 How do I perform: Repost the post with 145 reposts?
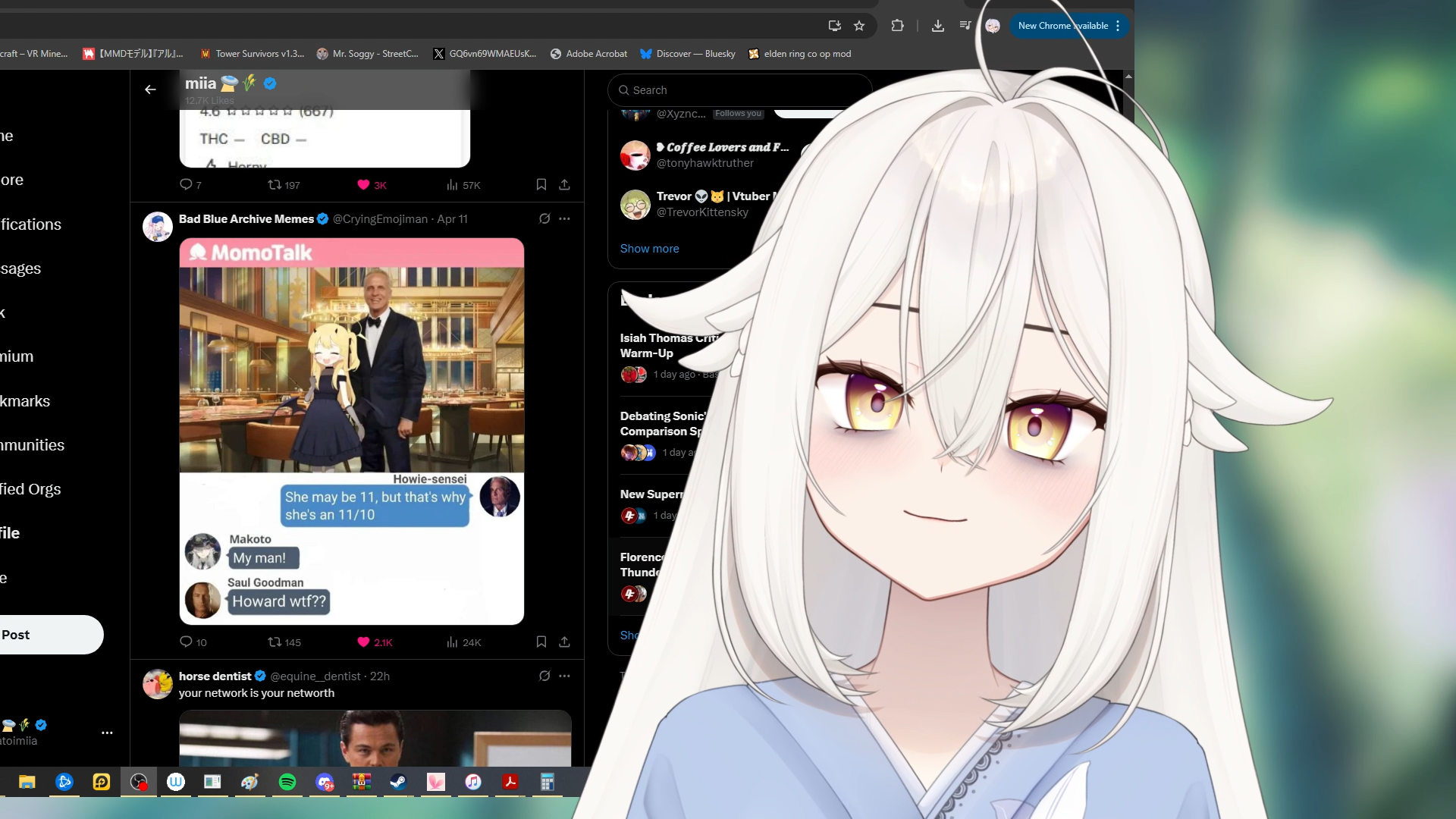pos(284,642)
